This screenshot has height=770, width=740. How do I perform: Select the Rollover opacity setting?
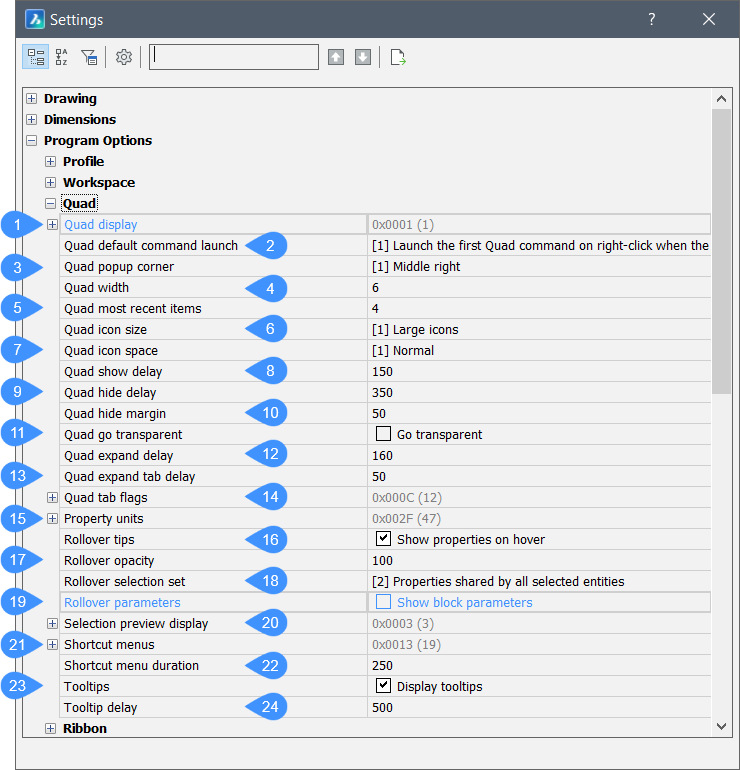point(109,560)
